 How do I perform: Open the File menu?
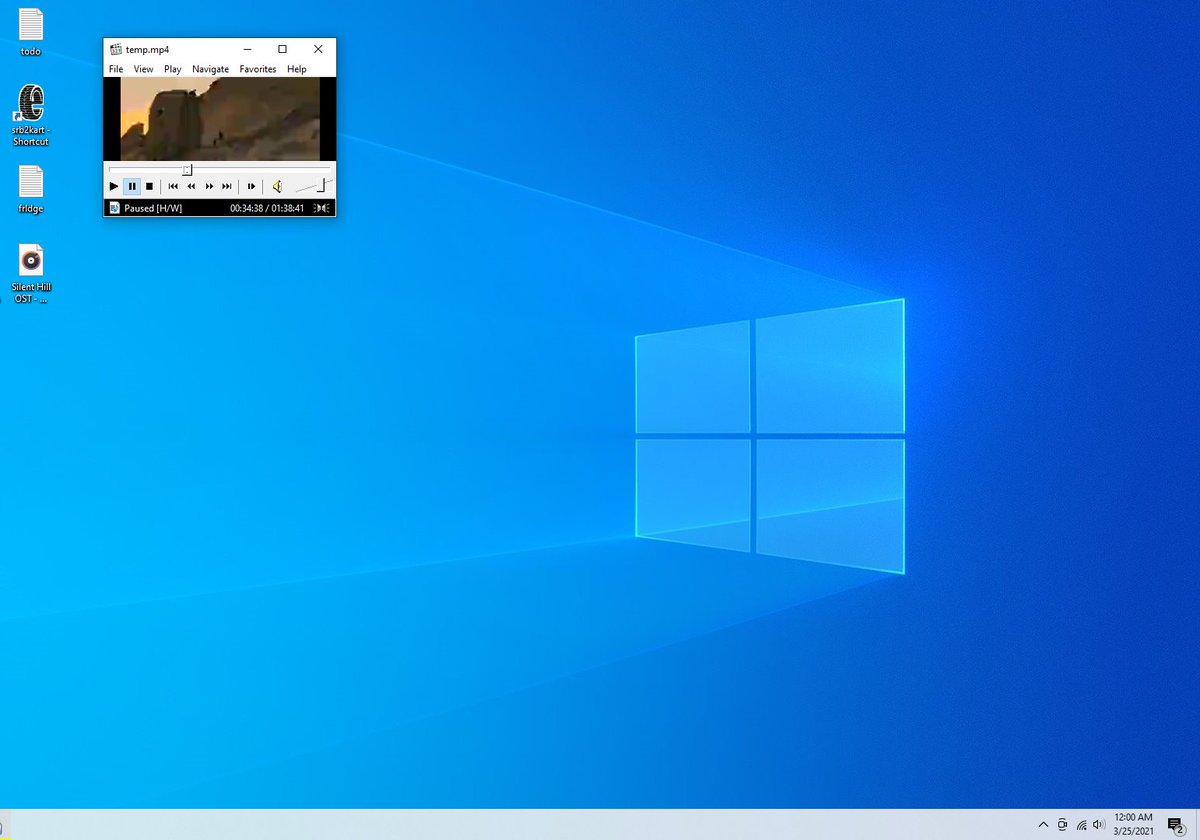click(116, 69)
